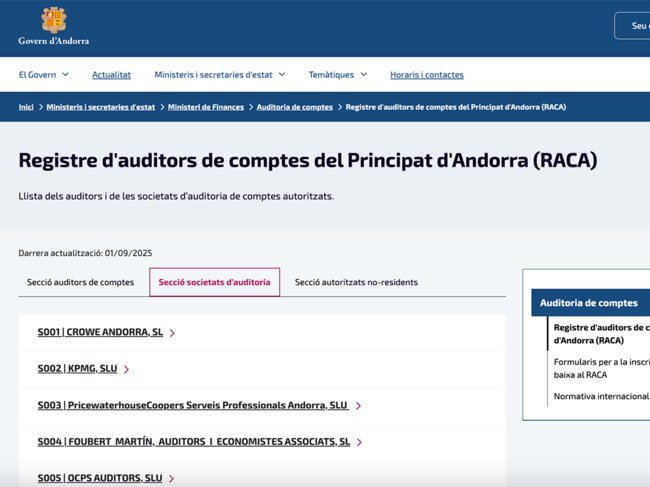The height and width of the screenshot is (487, 650).
Task: Go to Horaris i contactes page
Action: [x=426, y=75]
